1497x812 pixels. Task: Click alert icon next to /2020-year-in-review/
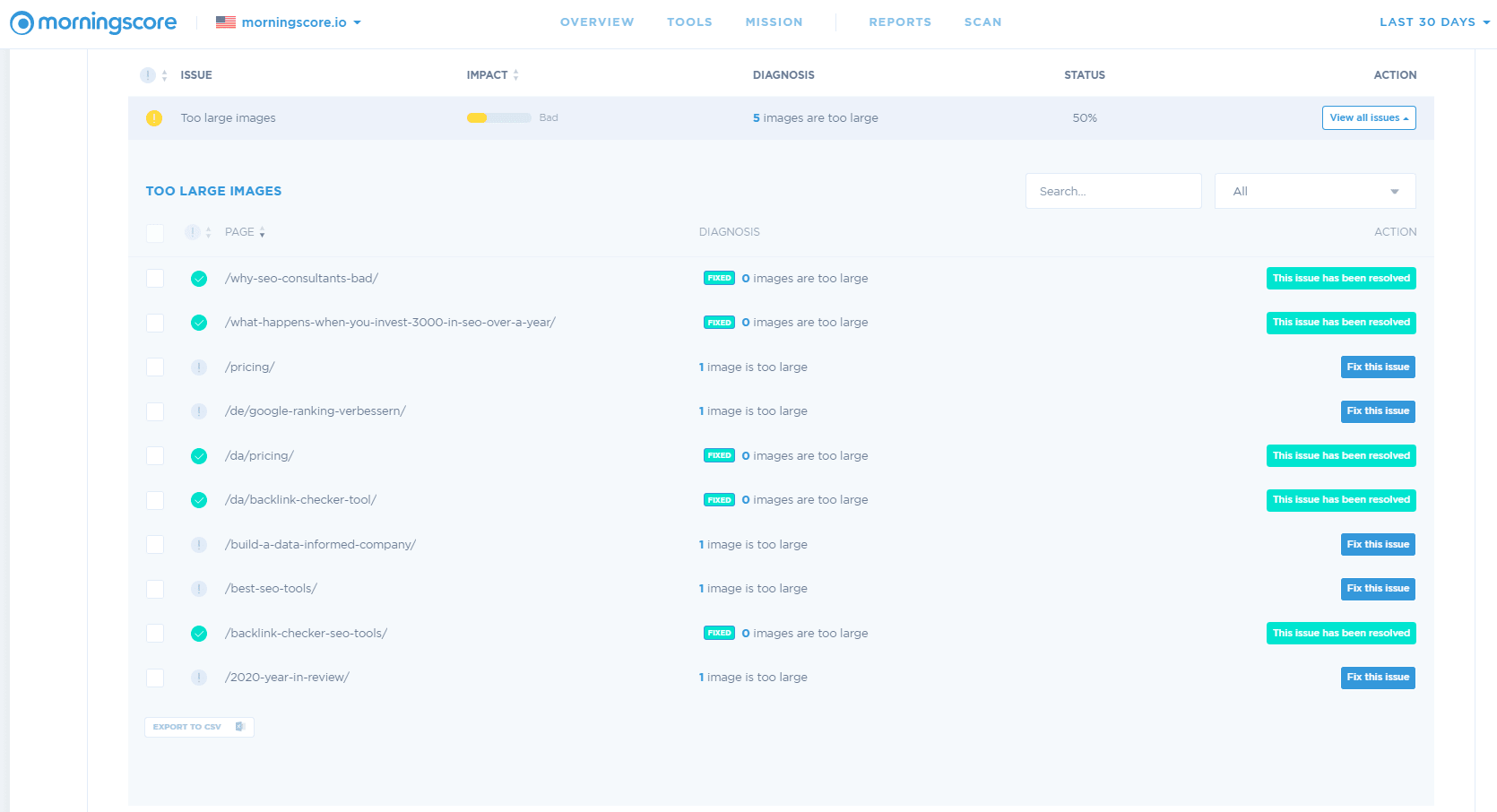point(199,678)
